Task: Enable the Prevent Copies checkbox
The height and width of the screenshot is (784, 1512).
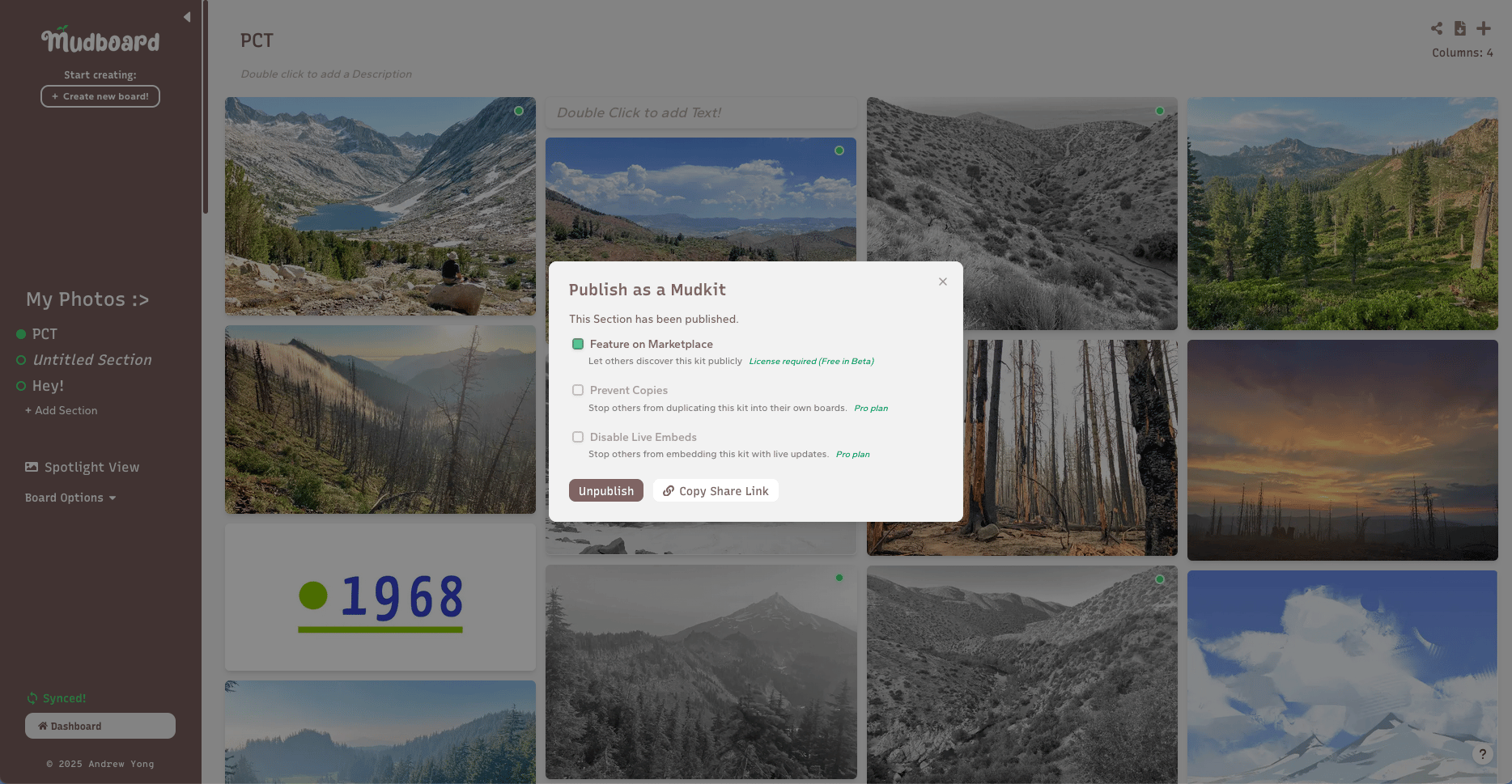Action: point(578,390)
